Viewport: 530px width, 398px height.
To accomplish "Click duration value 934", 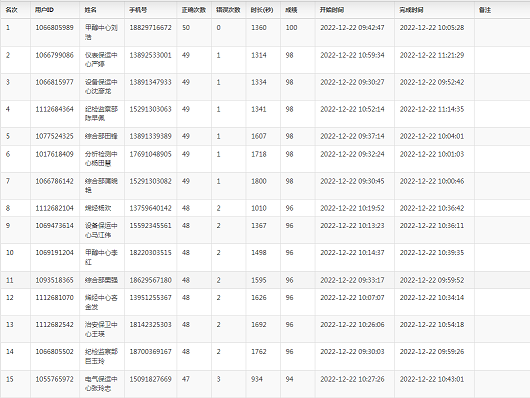I will tap(257, 379).
